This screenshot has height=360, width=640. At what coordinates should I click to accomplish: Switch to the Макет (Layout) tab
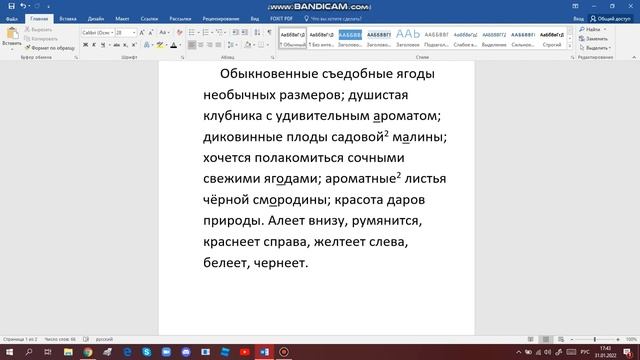122,19
